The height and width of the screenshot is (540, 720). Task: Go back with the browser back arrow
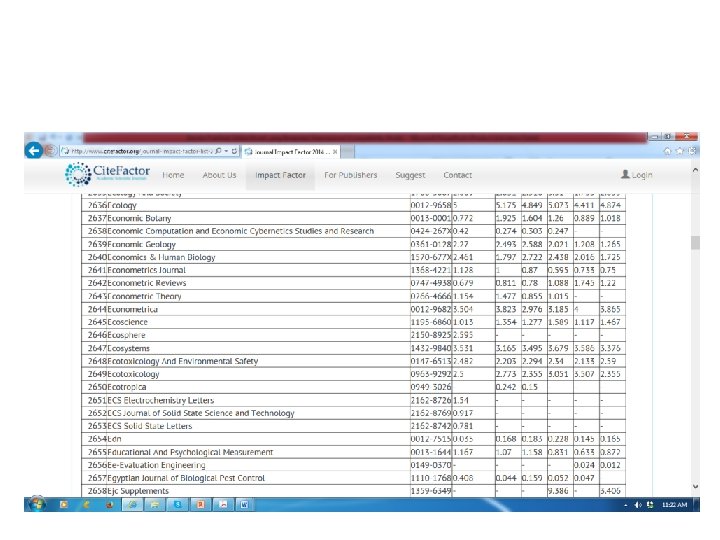pyautogui.click(x=34, y=150)
